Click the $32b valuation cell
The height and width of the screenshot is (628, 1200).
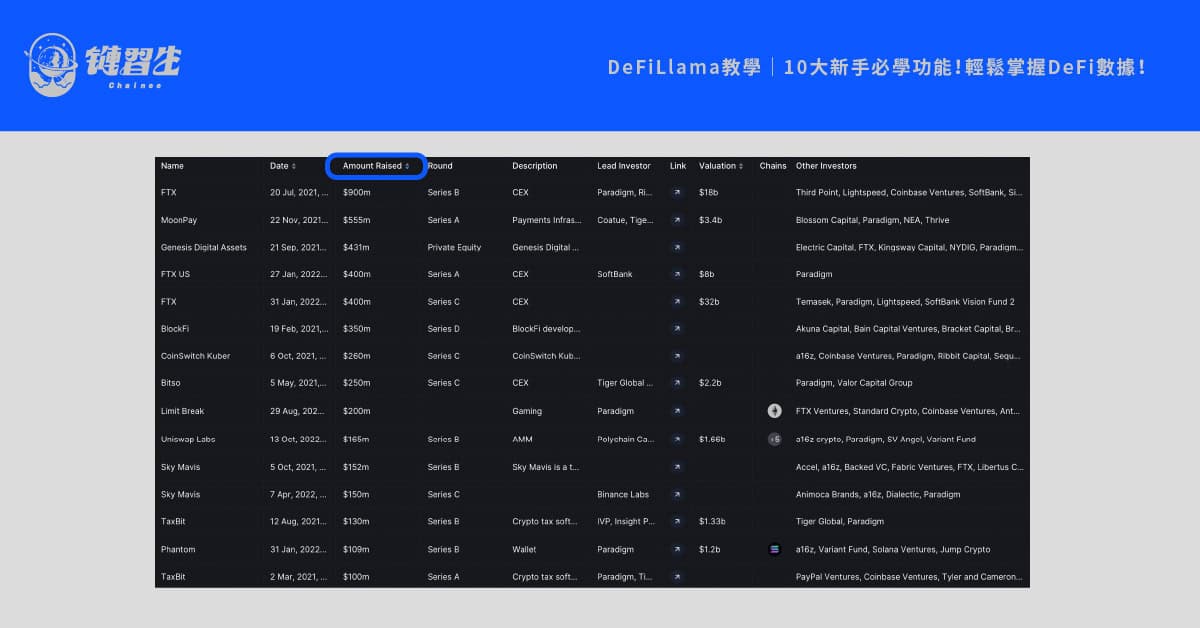click(710, 301)
